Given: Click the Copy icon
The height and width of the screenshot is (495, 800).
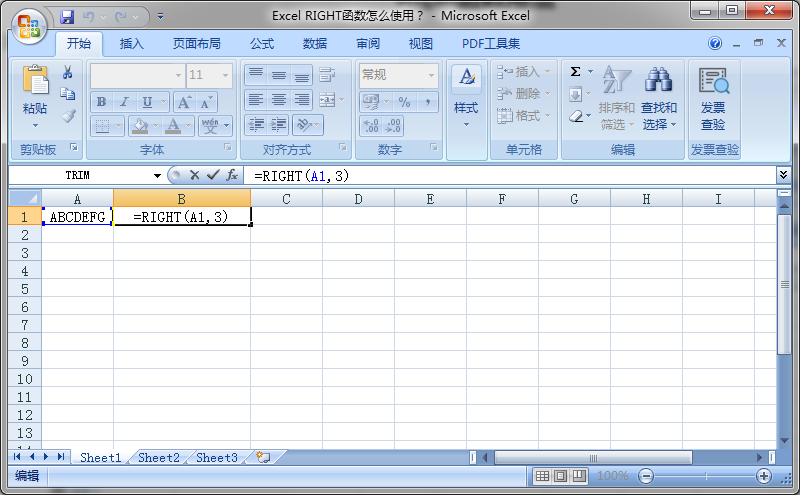Looking at the screenshot, I should (67, 94).
